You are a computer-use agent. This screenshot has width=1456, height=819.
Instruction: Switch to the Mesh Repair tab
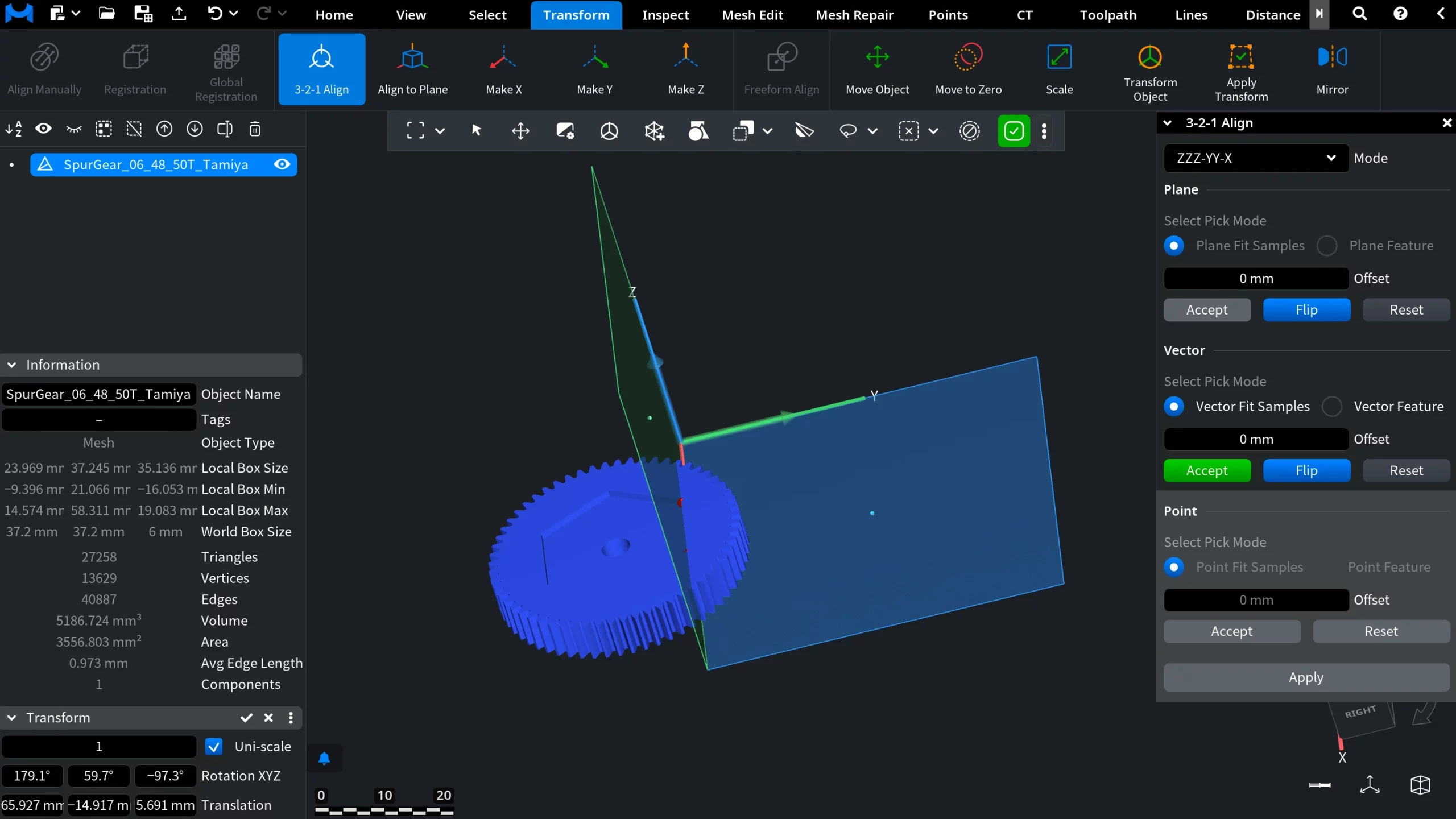pos(854,15)
